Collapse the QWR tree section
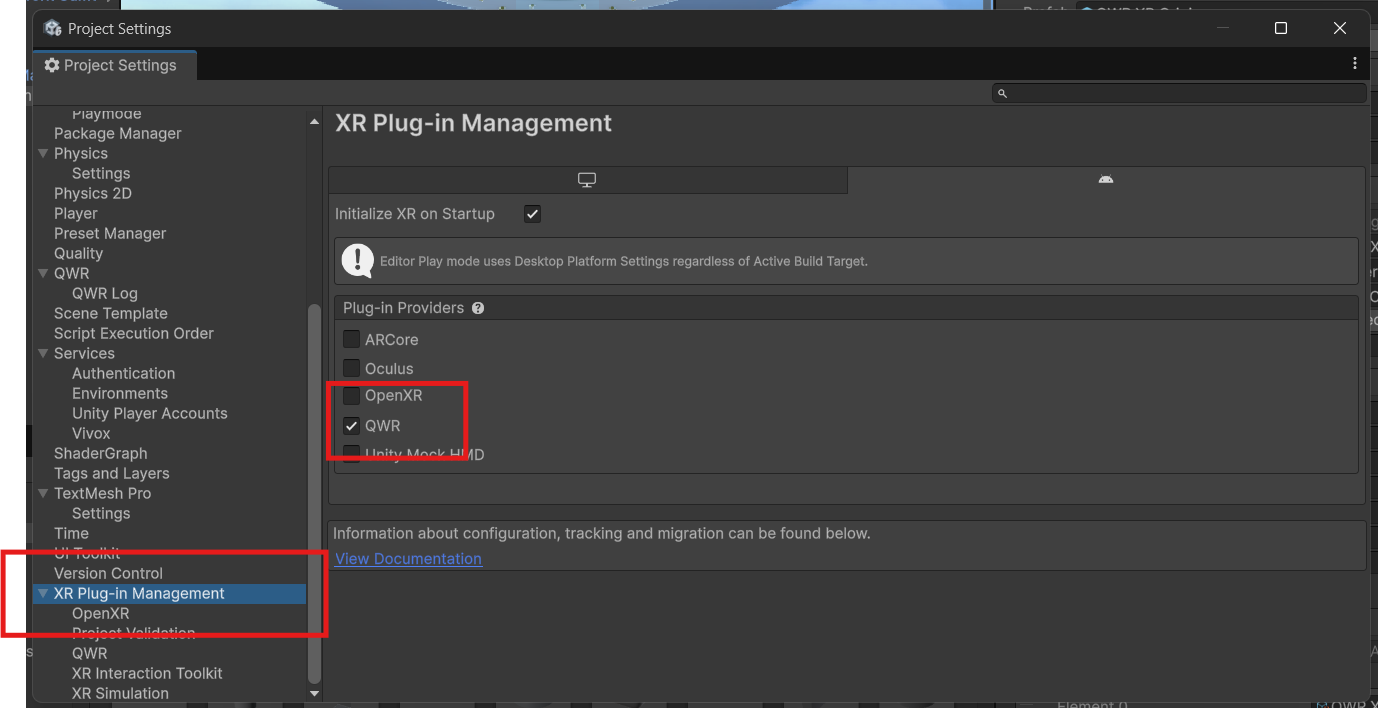 (43, 273)
